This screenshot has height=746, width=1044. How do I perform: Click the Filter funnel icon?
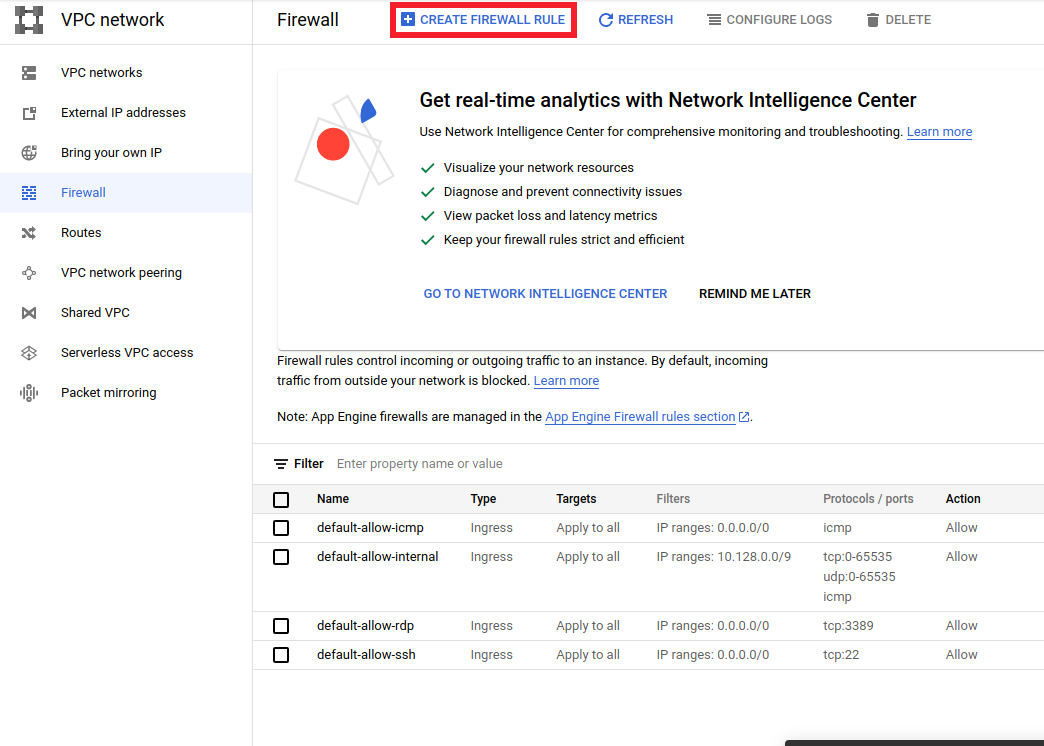[x=283, y=463]
